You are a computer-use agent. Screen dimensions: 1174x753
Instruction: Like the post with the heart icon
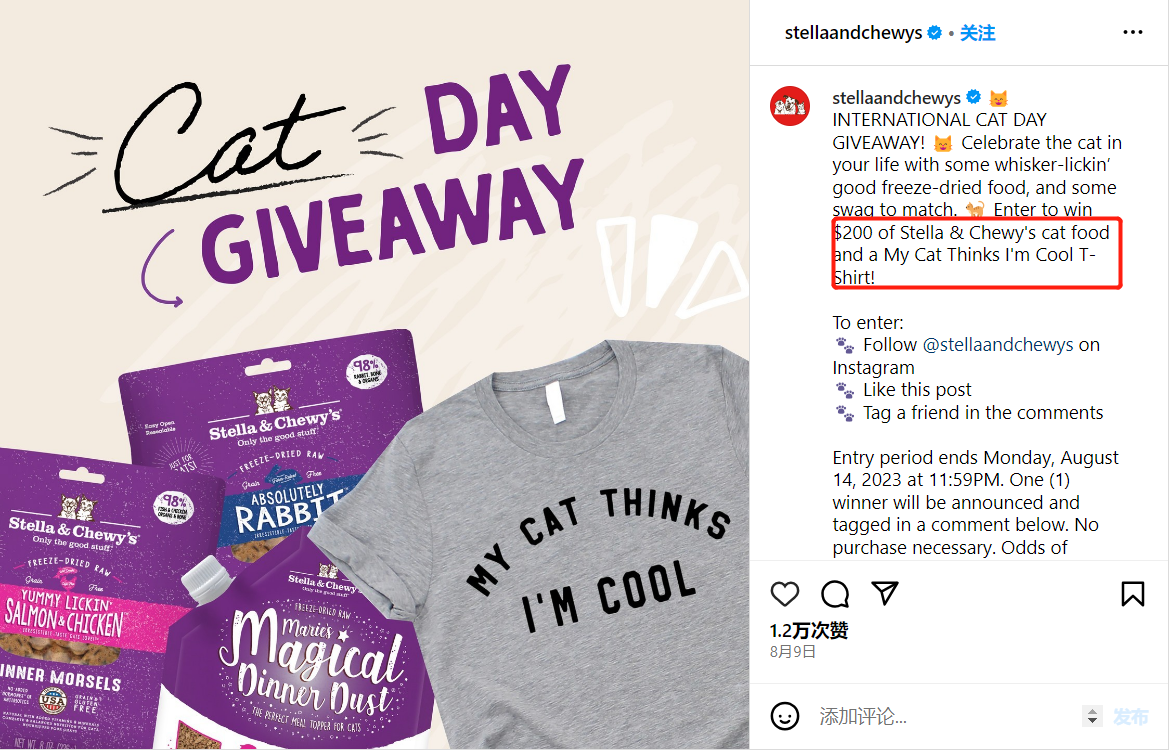click(x=785, y=594)
